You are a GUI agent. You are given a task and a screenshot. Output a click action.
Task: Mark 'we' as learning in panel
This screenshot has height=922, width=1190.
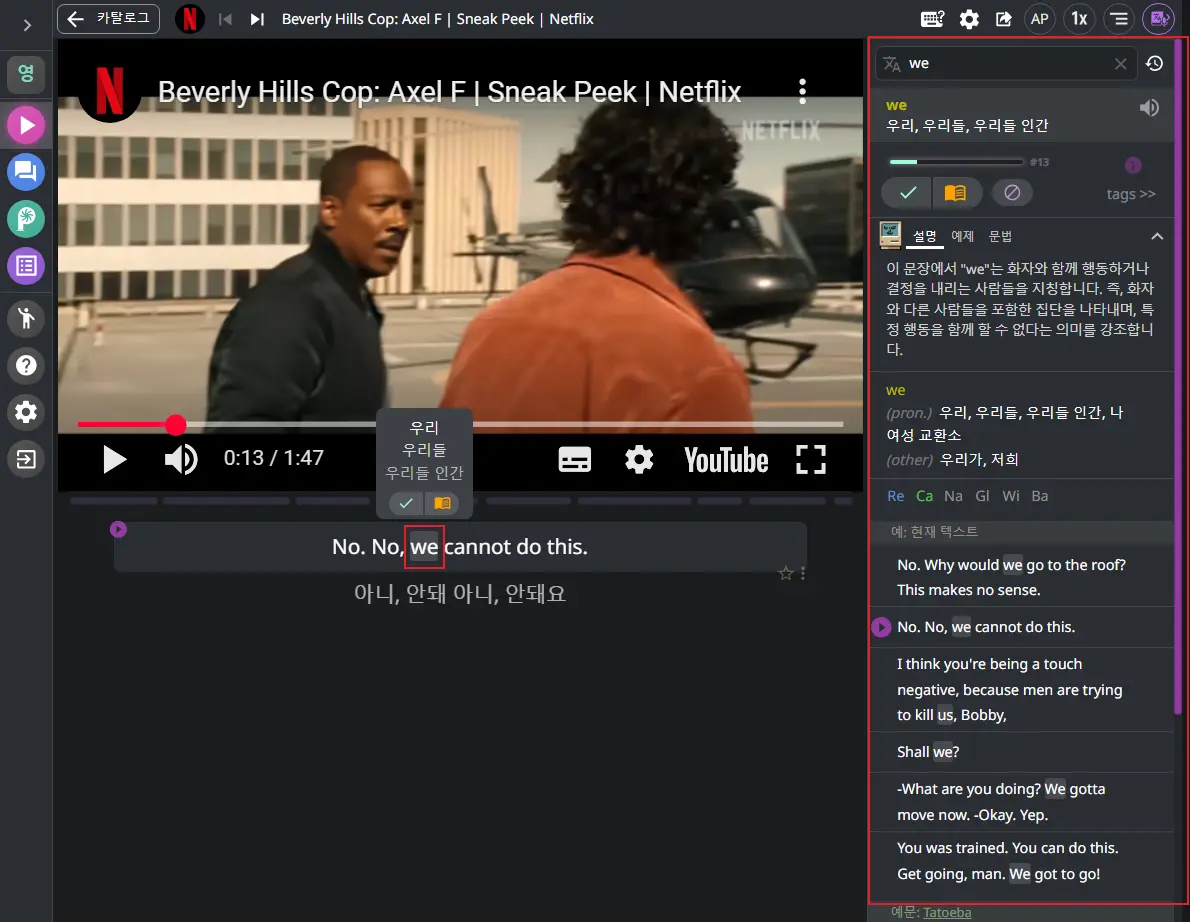point(955,193)
